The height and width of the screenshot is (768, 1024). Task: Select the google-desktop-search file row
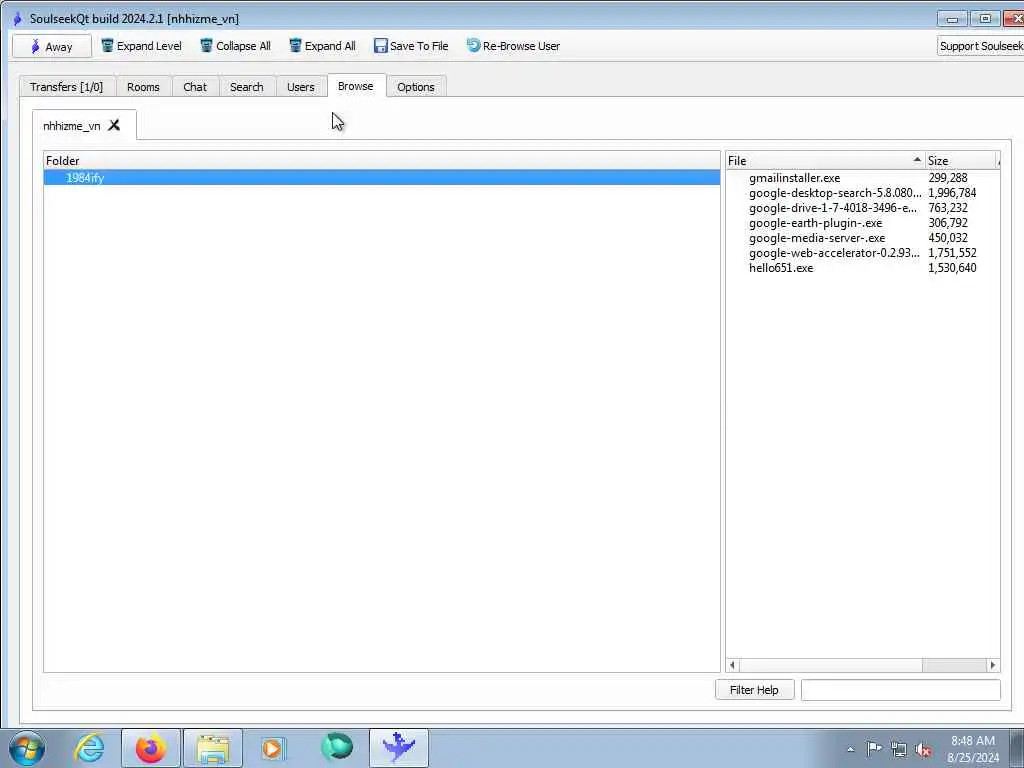(x=835, y=193)
